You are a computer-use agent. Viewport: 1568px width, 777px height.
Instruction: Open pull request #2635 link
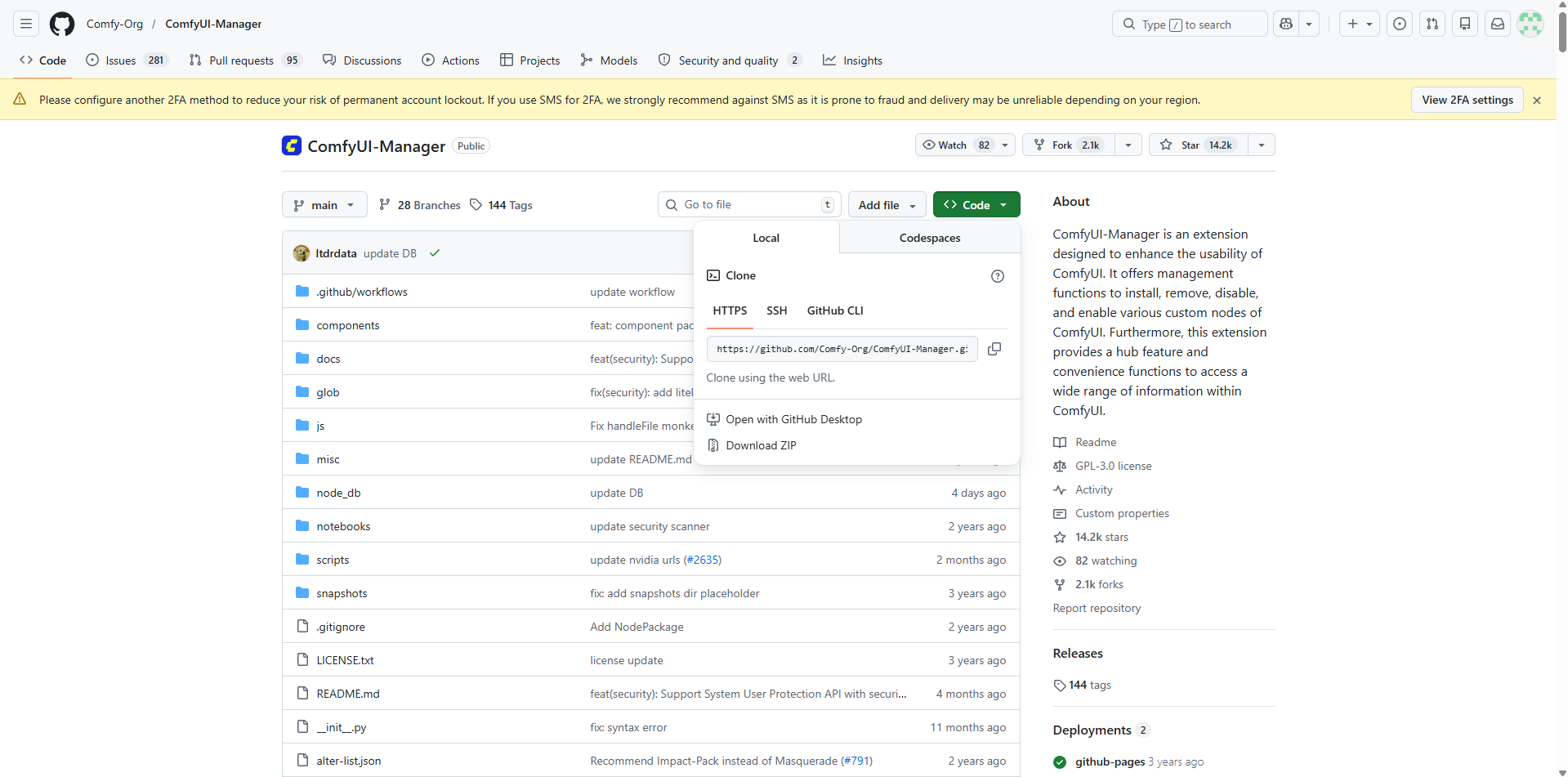(x=702, y=560)
